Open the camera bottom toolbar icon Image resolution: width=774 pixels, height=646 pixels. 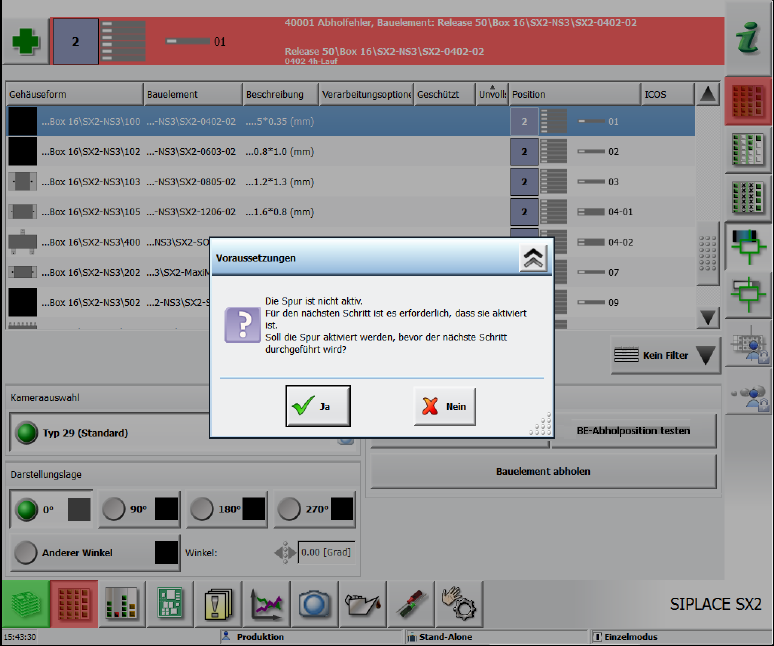(314, 603)
